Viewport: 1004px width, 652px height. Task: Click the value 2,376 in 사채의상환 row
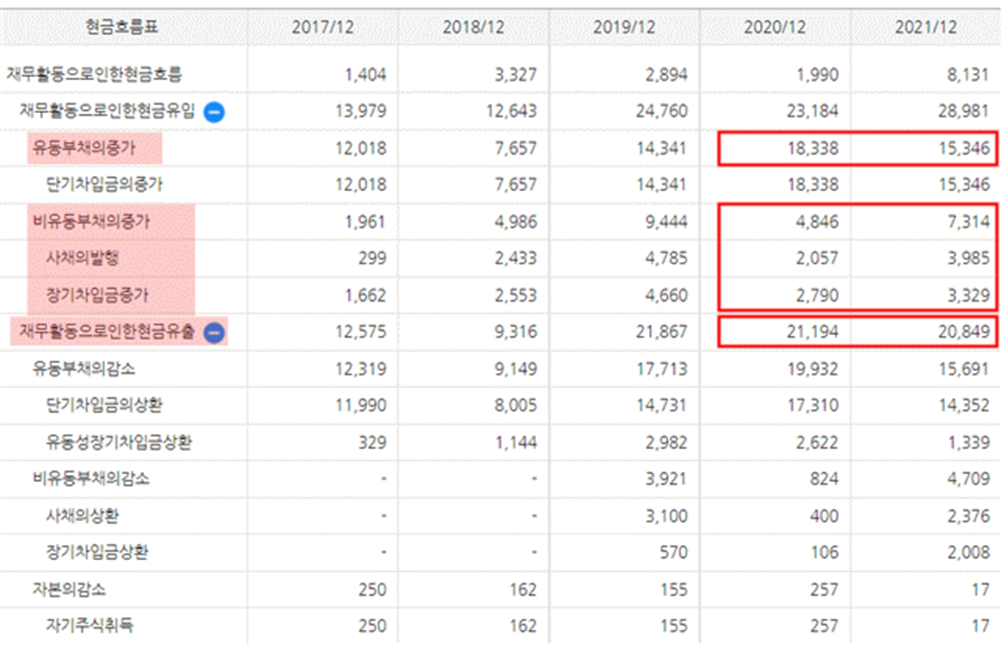[x=969, y=517]
